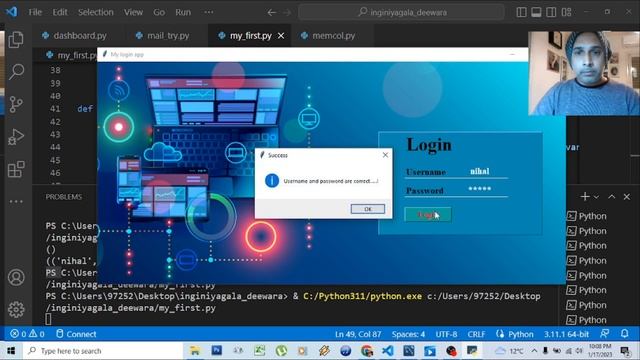Show more menu items ellipsis
Viewport: 640px width, 360px height.
pos(209,12)
